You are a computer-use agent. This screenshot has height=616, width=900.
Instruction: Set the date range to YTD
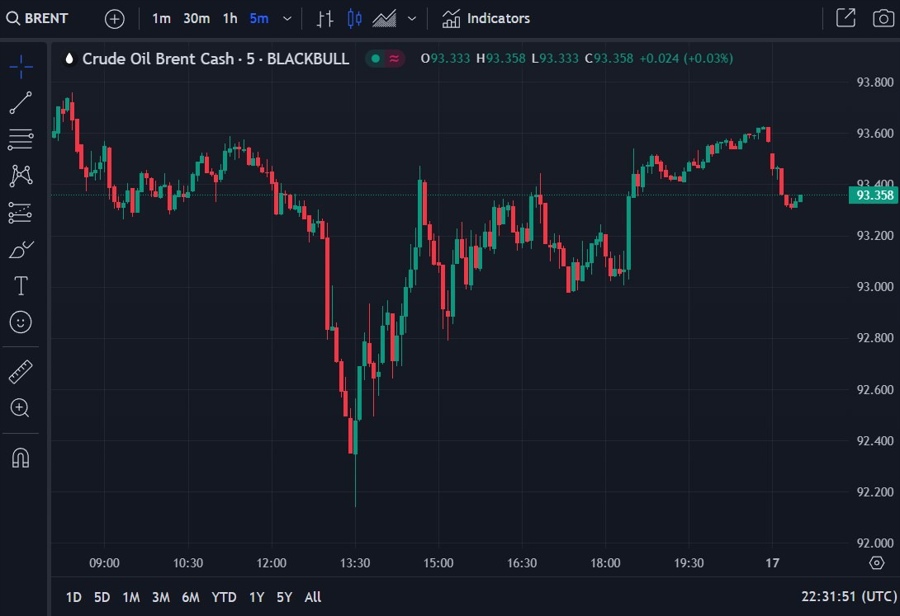coord(224,597)
